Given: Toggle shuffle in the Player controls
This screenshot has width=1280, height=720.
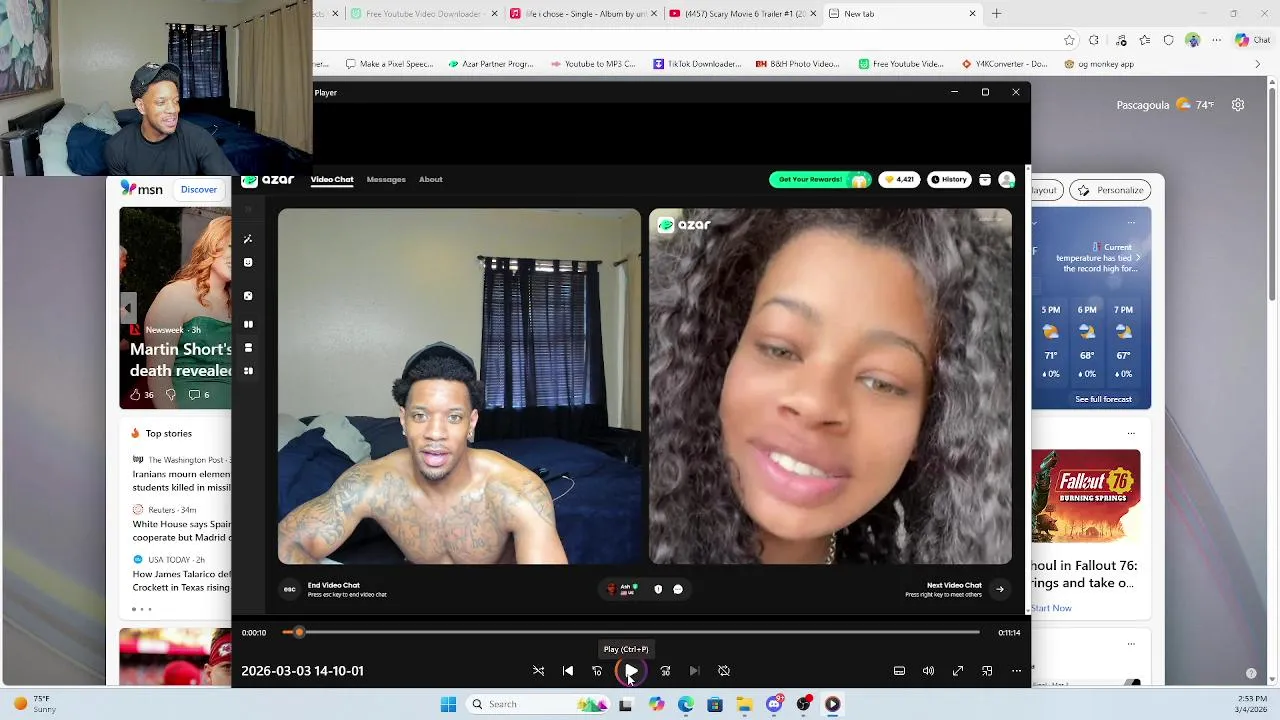Looking at the screenshot, I should tap(539, 671).
